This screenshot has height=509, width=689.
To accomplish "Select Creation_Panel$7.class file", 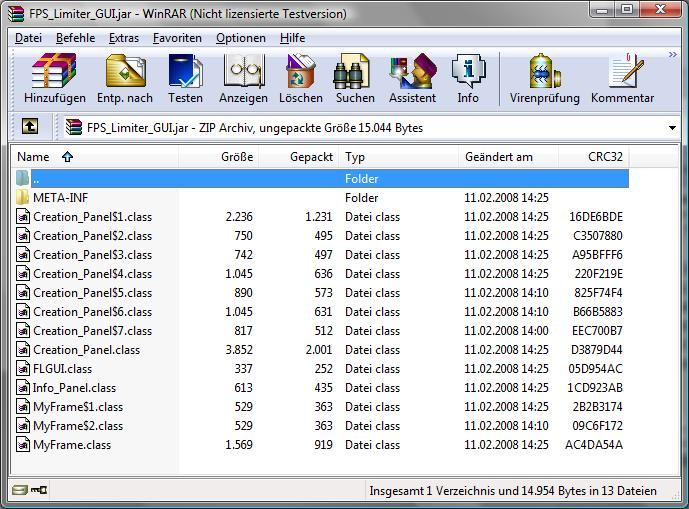I will (x=321, y=331).
